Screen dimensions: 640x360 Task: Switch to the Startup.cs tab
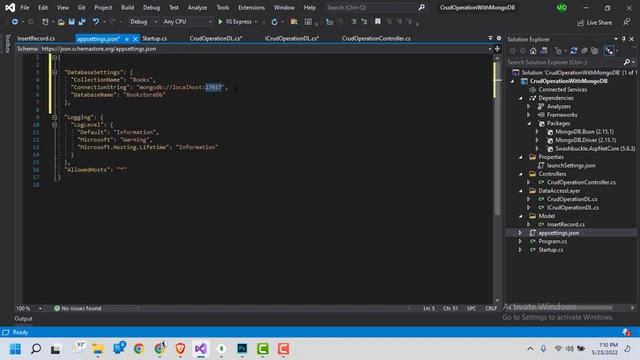[x=155, y=38]
